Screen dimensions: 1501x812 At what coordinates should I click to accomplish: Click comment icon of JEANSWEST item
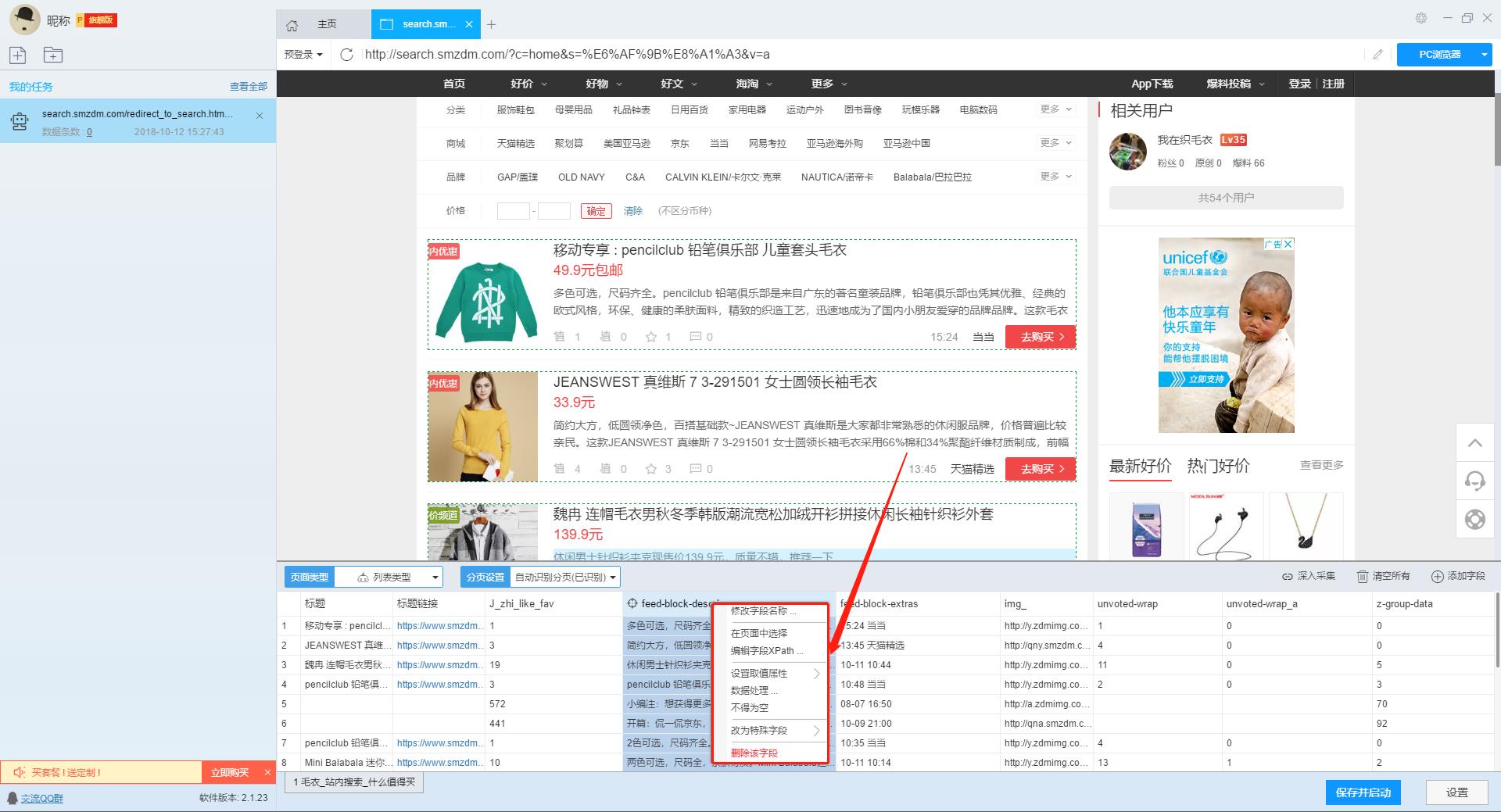[x=696, y=469]
